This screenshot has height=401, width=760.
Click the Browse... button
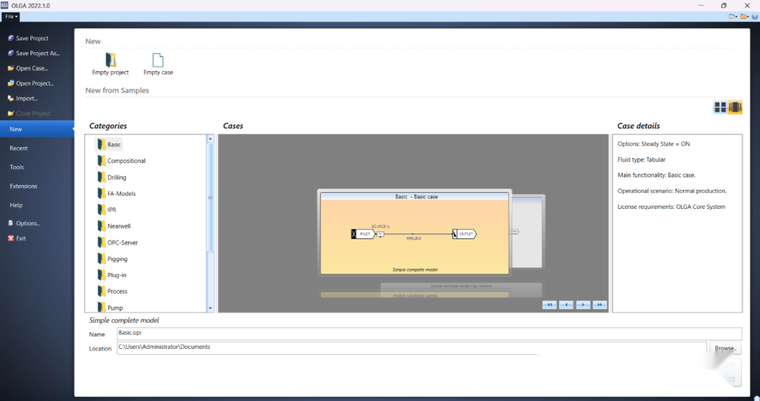(x=725, y=348)
